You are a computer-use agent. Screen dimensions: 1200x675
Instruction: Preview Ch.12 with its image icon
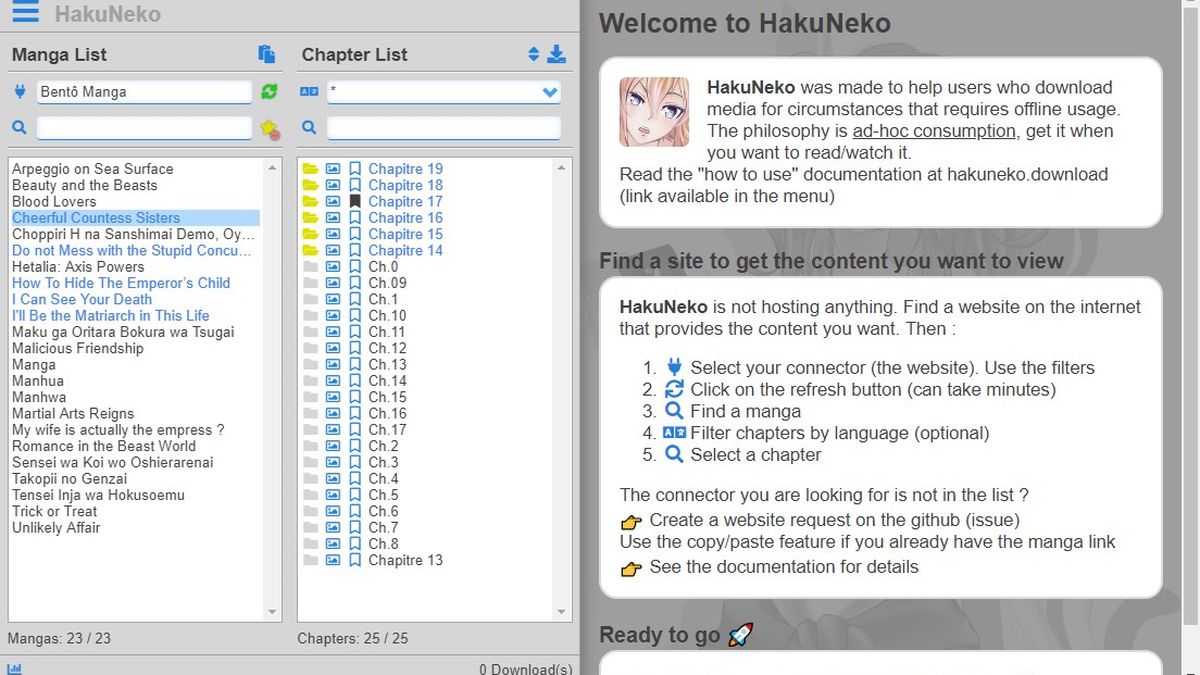[x=333, y=348]
